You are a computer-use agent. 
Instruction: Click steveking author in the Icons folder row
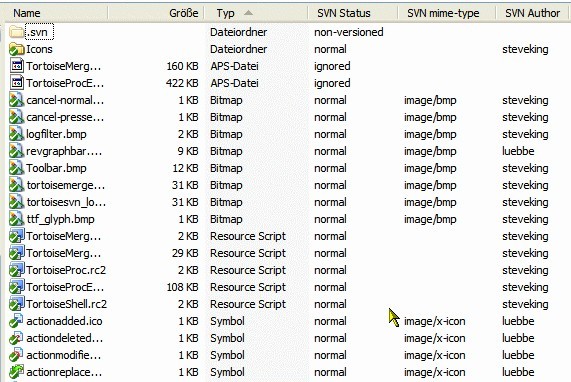pyautogui.click(x=525, y=49)
